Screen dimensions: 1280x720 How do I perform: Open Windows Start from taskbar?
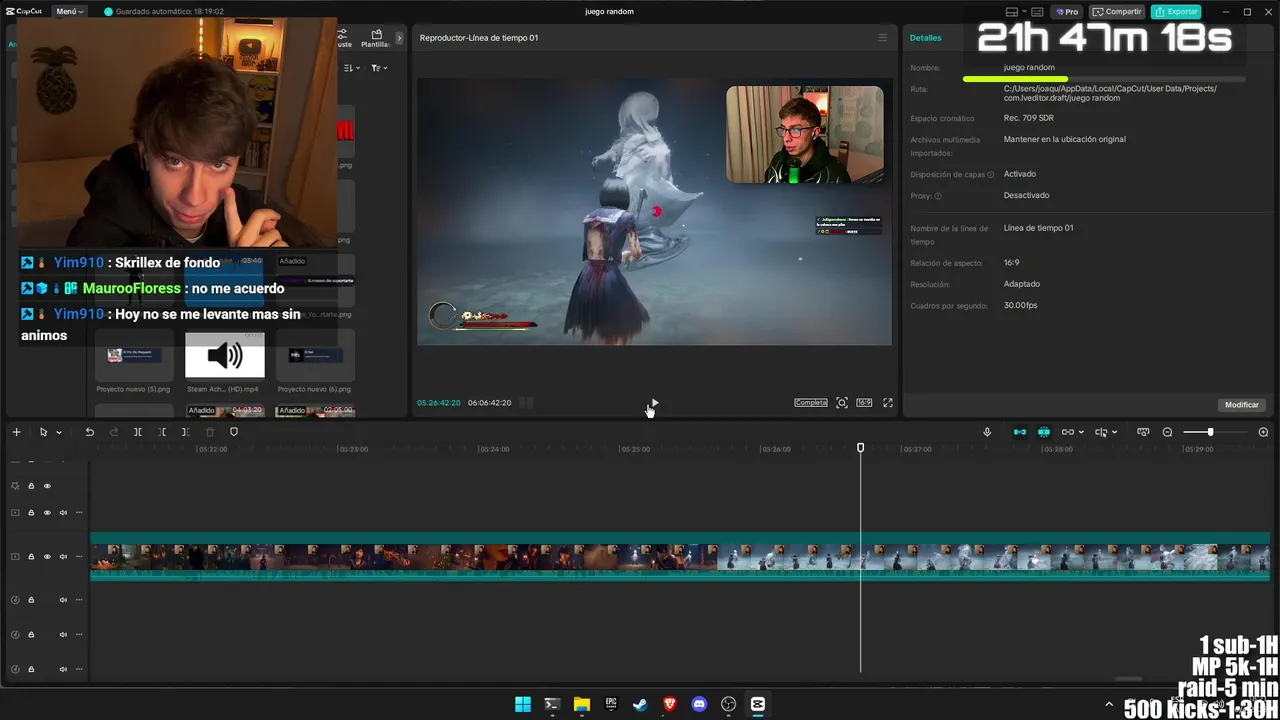[x=523, y=704]
